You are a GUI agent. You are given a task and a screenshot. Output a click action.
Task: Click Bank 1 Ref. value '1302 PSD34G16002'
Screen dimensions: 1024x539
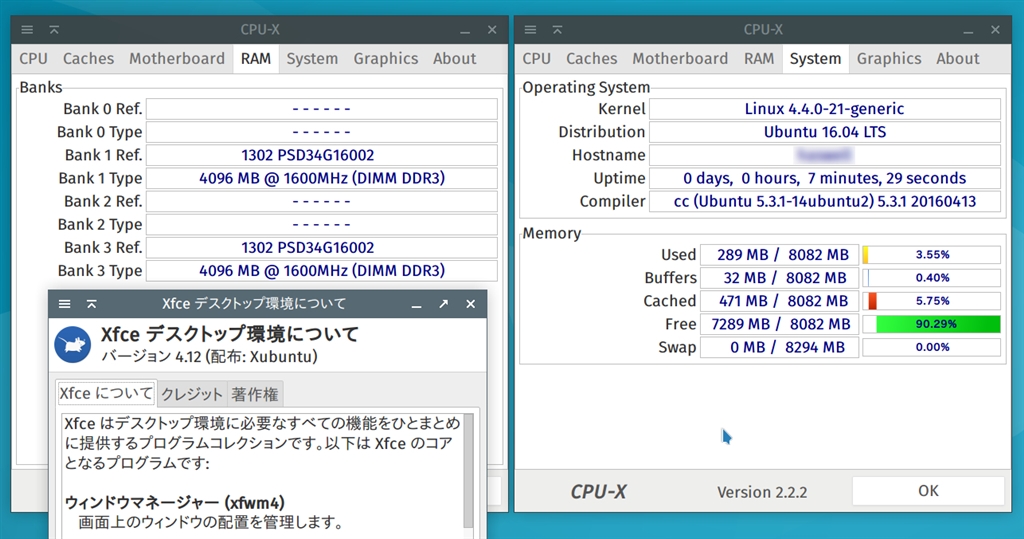(x=321, y=155)
